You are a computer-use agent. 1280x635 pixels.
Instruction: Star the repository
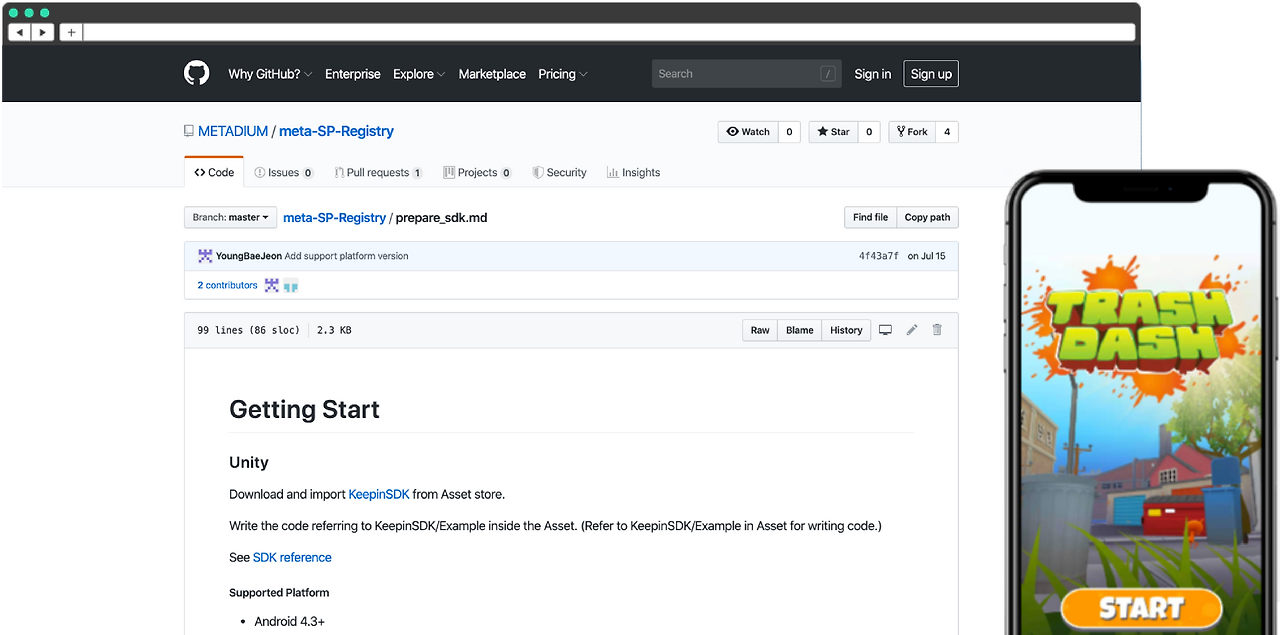click(833, 132)
